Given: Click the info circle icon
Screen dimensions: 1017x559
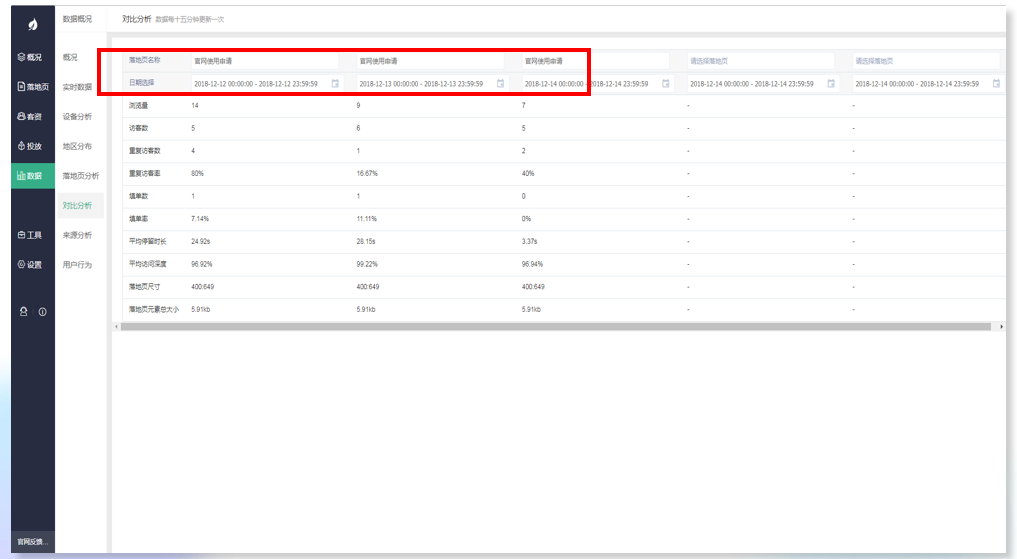Looking at the screenshot, I should pyautogui.click(x=42, y=312).
